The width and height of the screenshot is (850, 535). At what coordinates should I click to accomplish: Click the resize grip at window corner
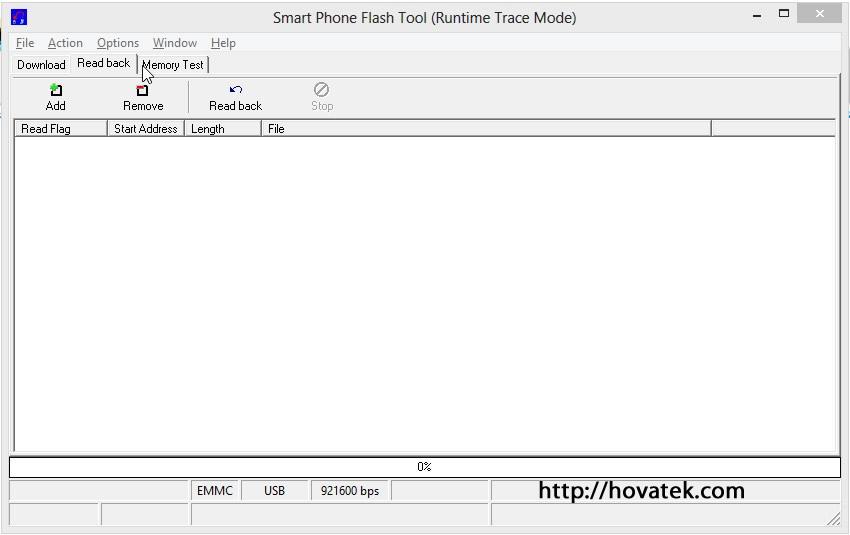click(x=834, y=519)
